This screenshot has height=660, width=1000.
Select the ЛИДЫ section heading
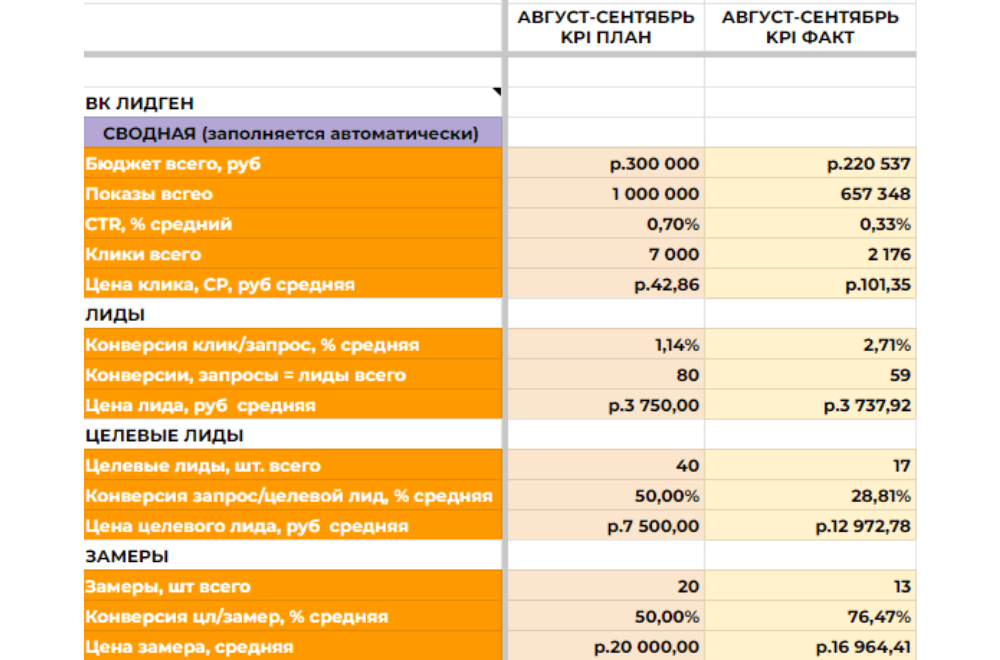click(293, 314)
